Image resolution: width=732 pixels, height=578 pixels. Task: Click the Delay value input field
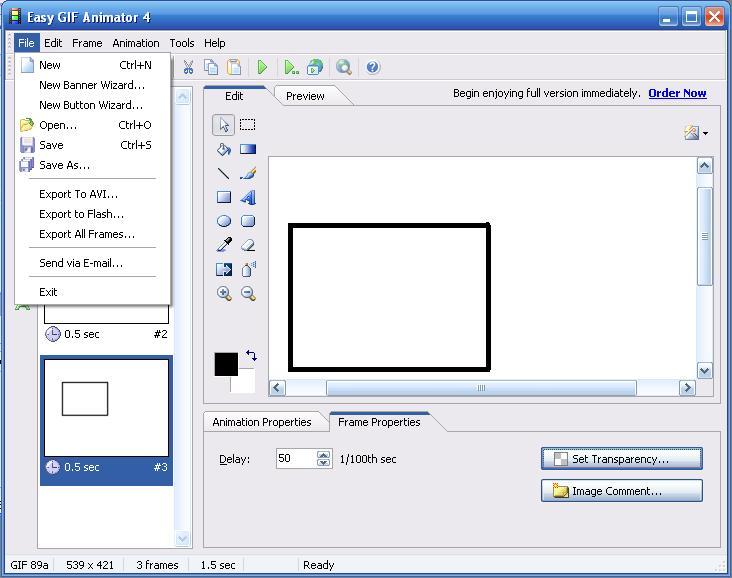coord(296,458)
